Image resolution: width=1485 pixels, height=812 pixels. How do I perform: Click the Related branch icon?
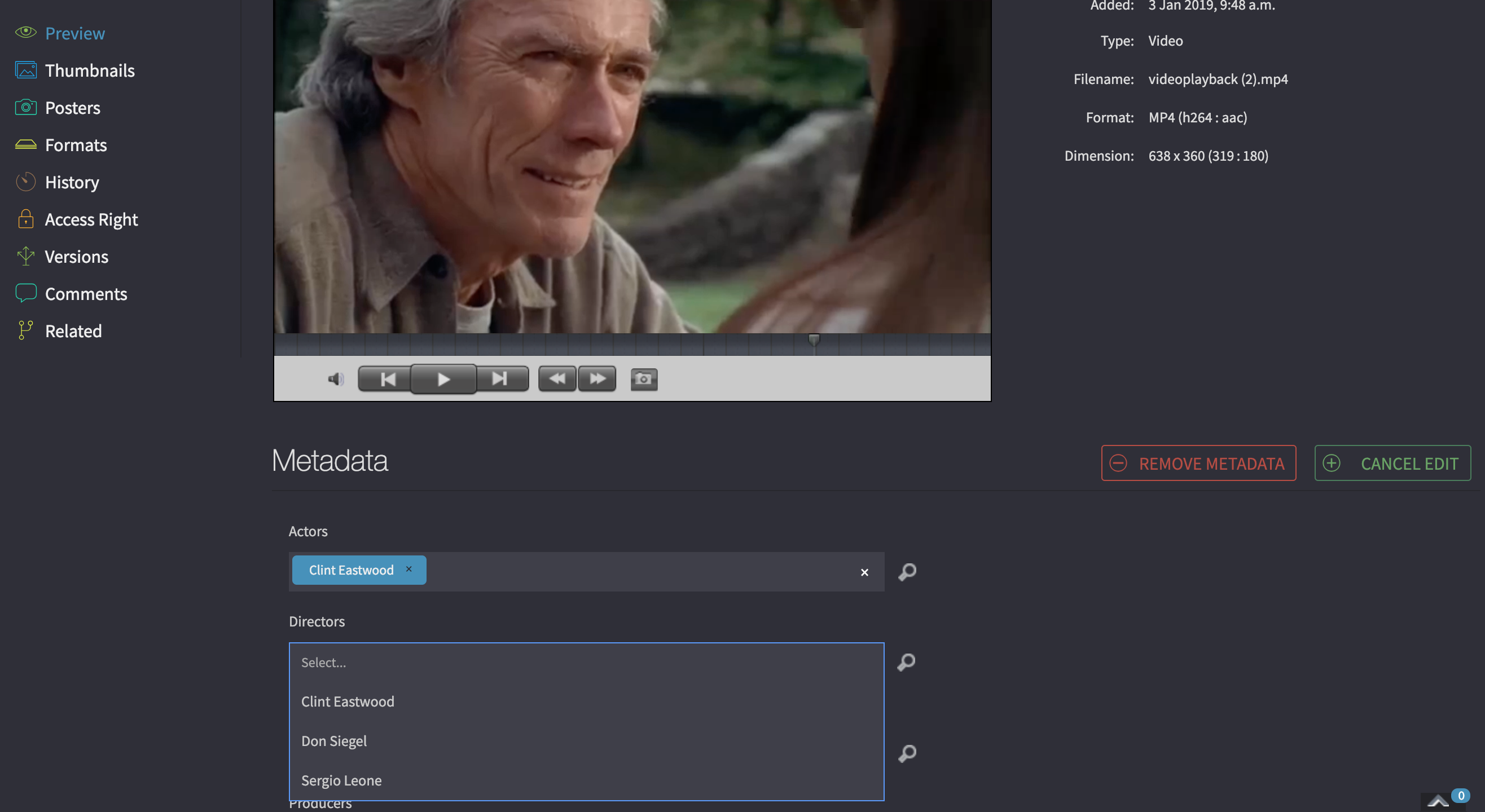(25, 330)
